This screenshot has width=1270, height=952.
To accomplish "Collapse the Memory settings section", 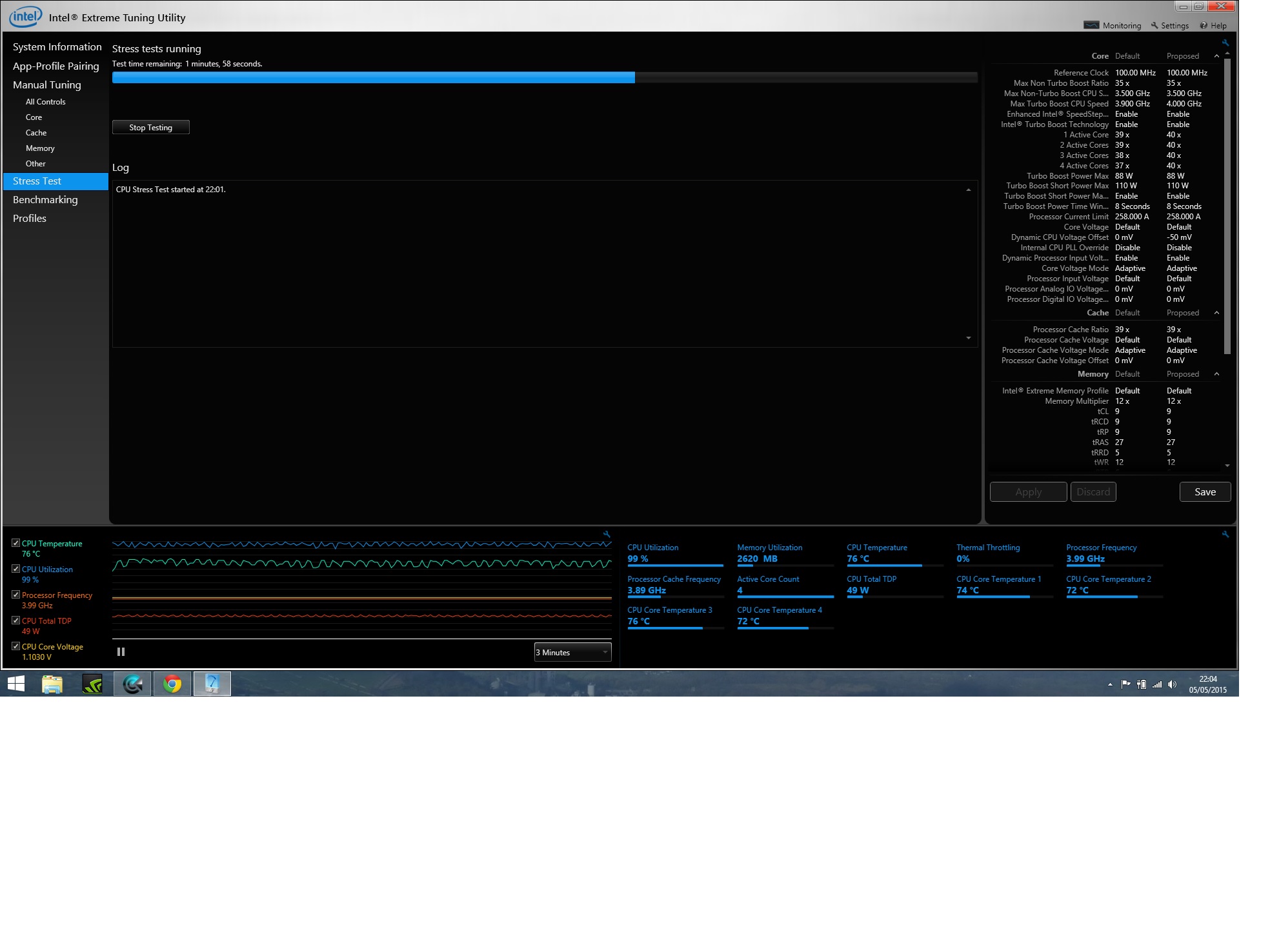I will point(1216,374).
